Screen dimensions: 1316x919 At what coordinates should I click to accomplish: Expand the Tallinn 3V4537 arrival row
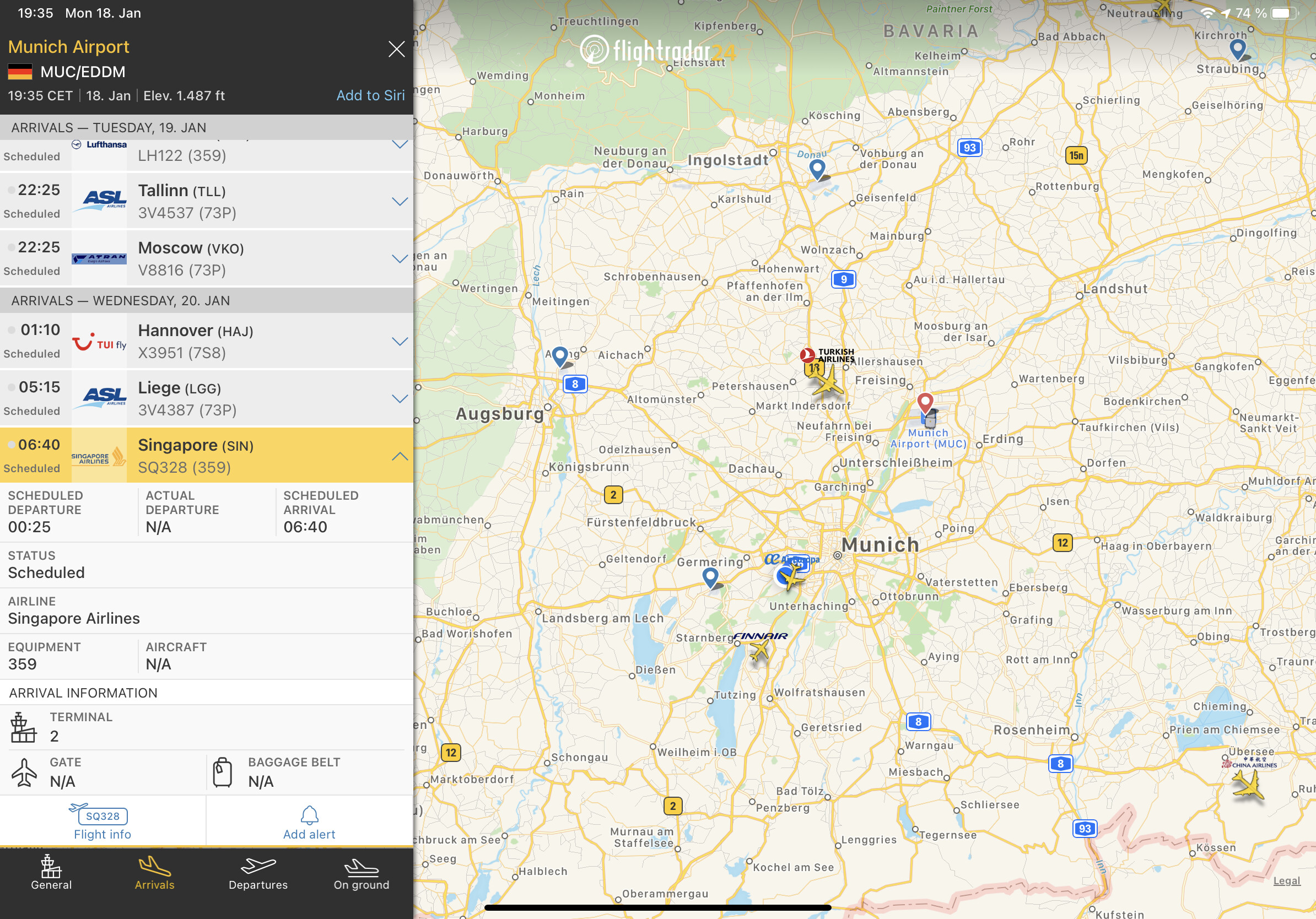pos(400,201)
